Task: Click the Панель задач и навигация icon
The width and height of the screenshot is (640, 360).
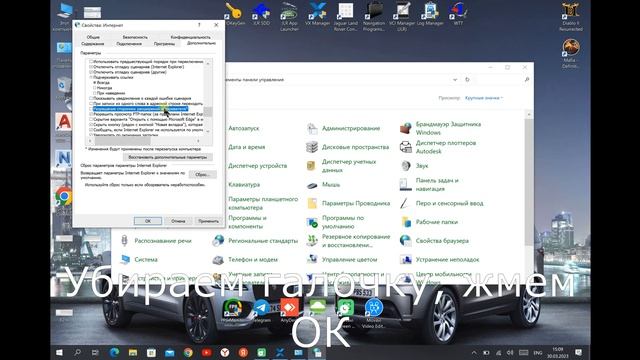Action: [406, 184]
